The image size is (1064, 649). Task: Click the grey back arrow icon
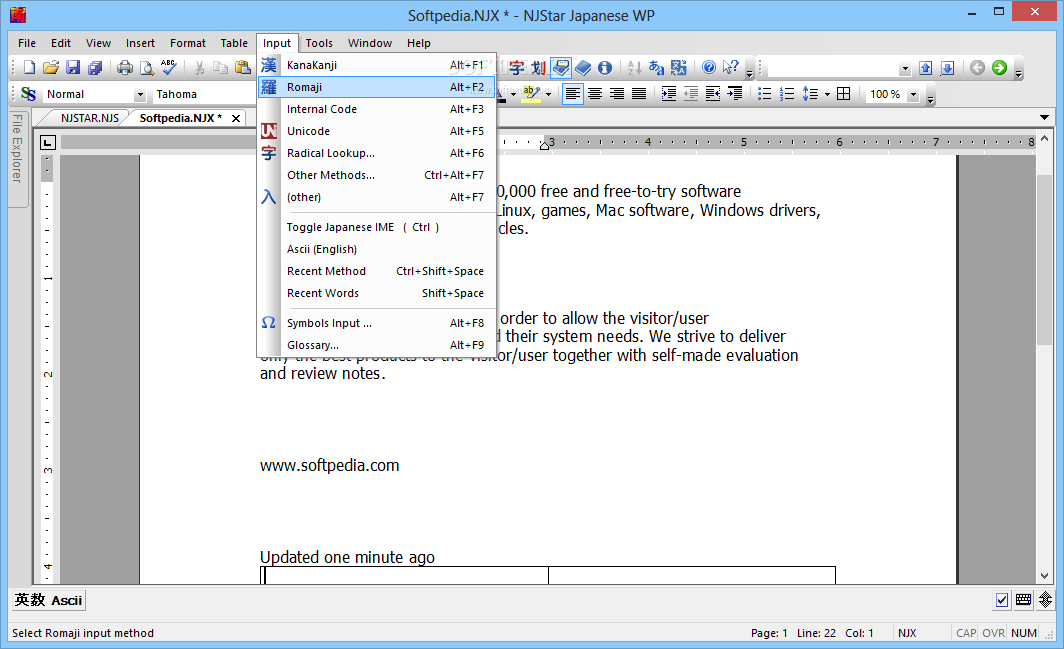(x=977, y=67)
